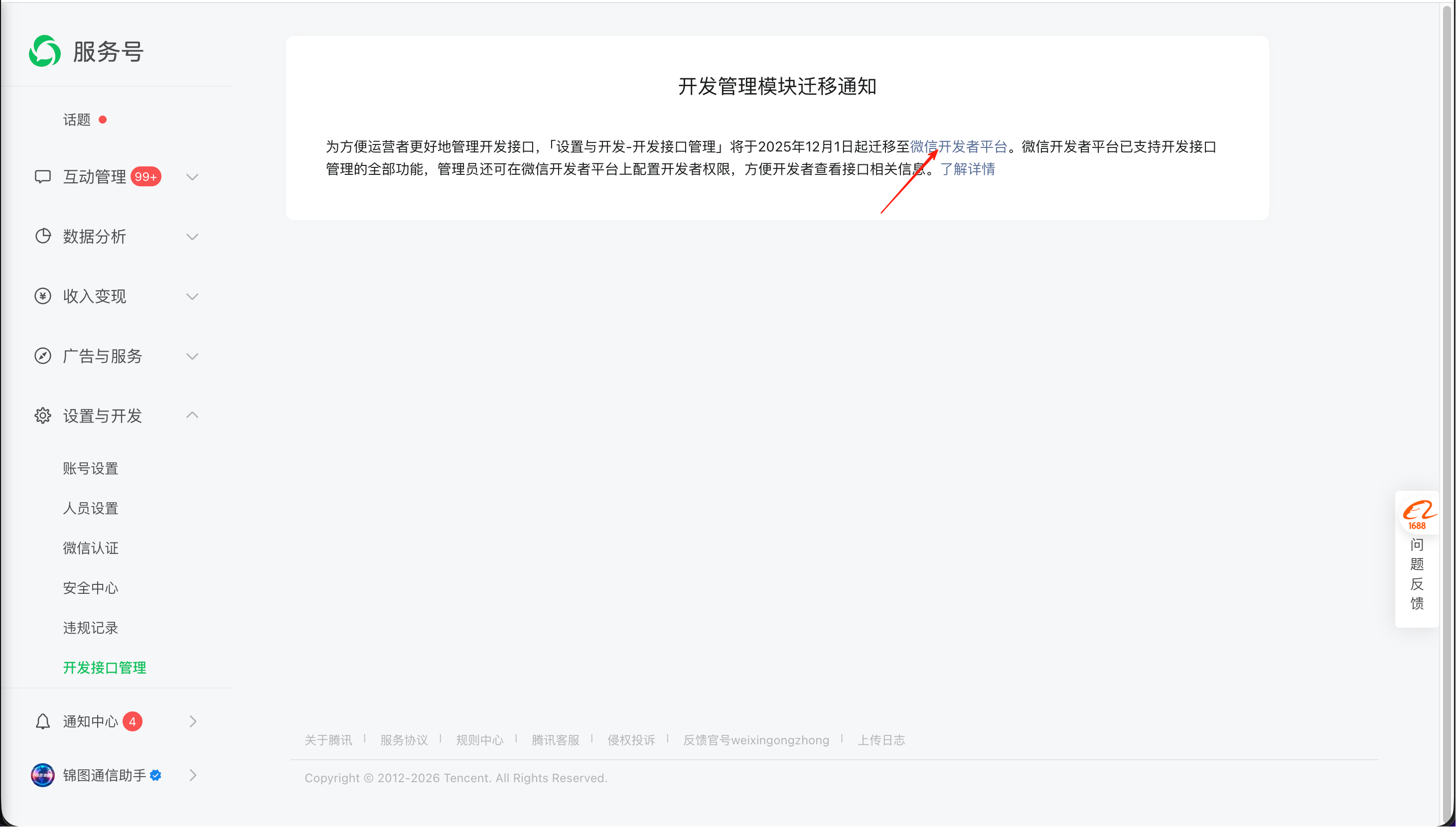Expand the 数据分析 chevron
Screen dimensions: 1456x827
point(192,237)
